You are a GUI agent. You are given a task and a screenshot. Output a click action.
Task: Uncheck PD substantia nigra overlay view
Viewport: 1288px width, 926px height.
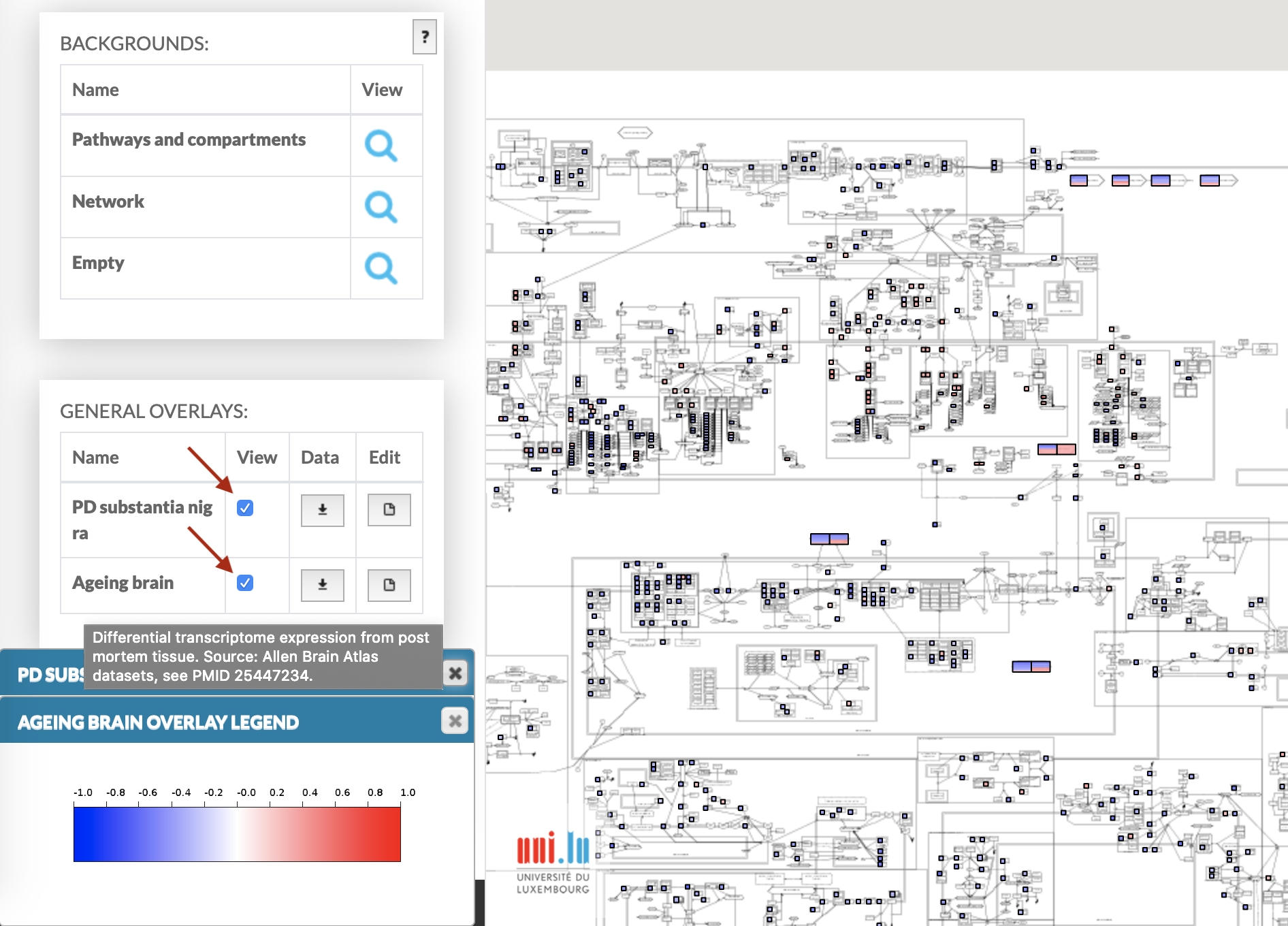tap(245, 508)
